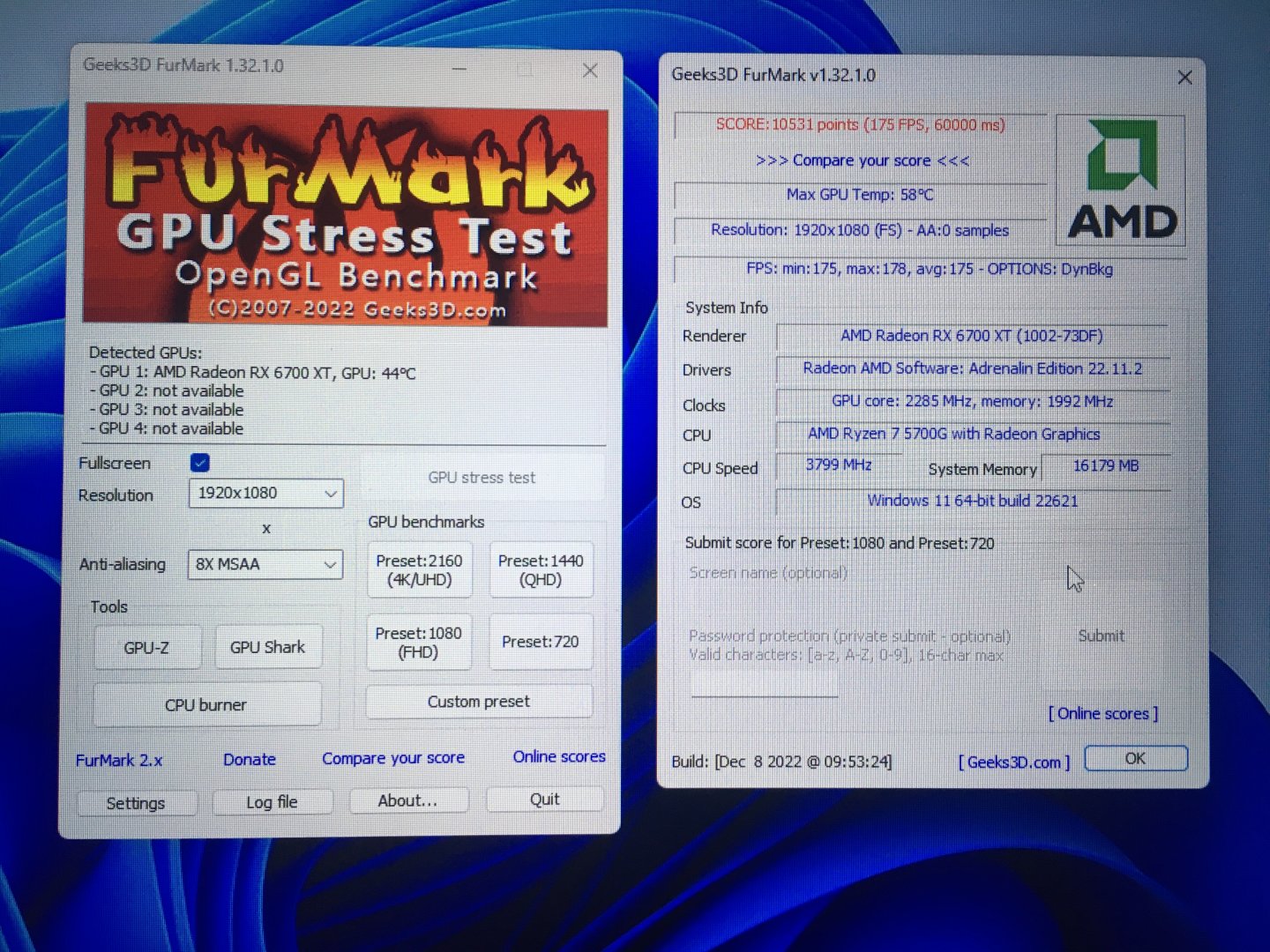
Task: Click the AMD logo in results dialog
Action: [x=1121, y=180]
